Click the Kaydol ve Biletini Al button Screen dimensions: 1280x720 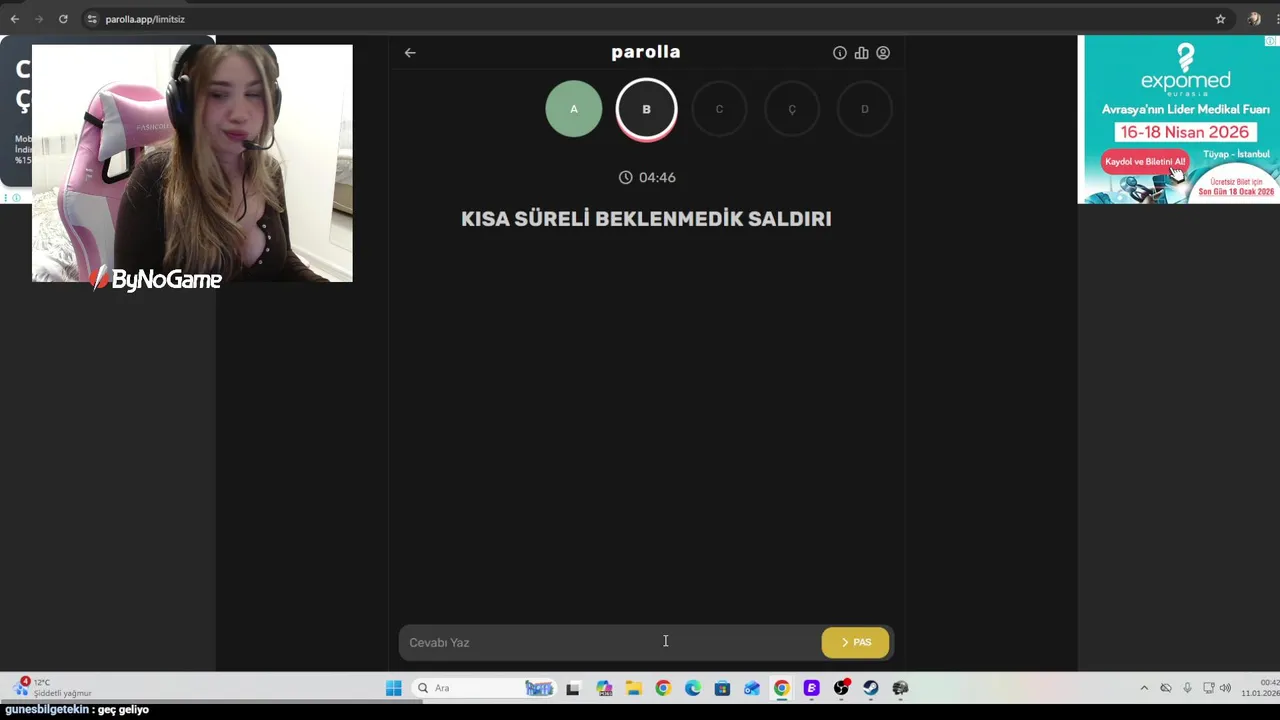click(x=1145, y=161)
